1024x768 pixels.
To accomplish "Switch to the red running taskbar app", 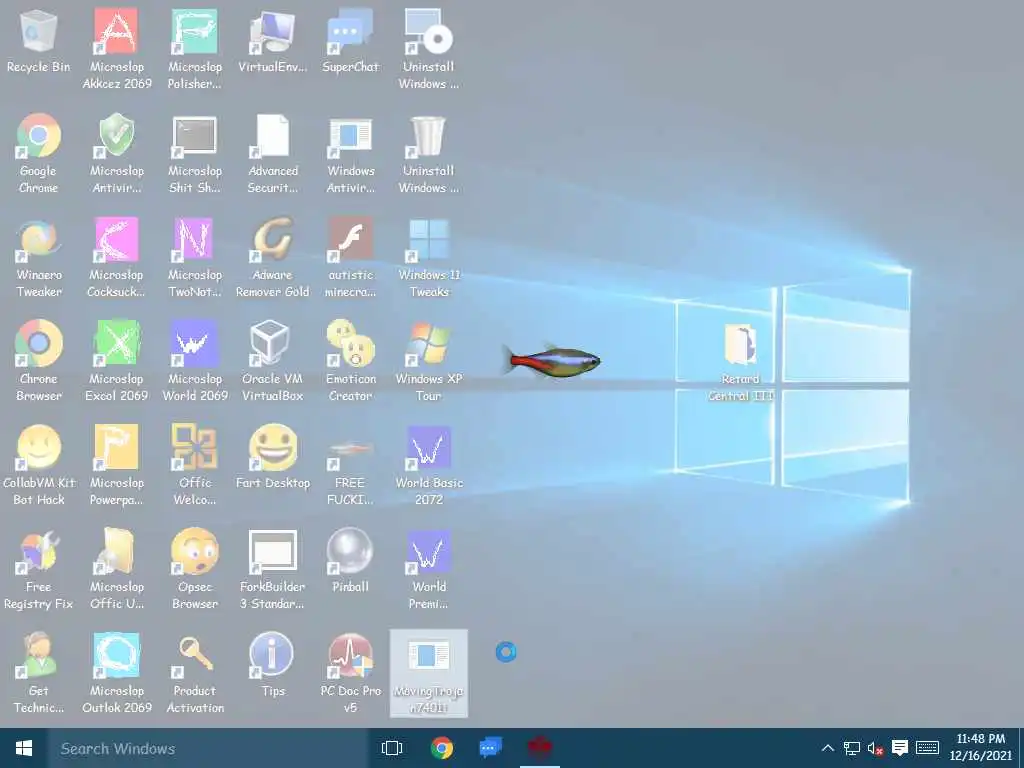I will (x=540, y=748).
